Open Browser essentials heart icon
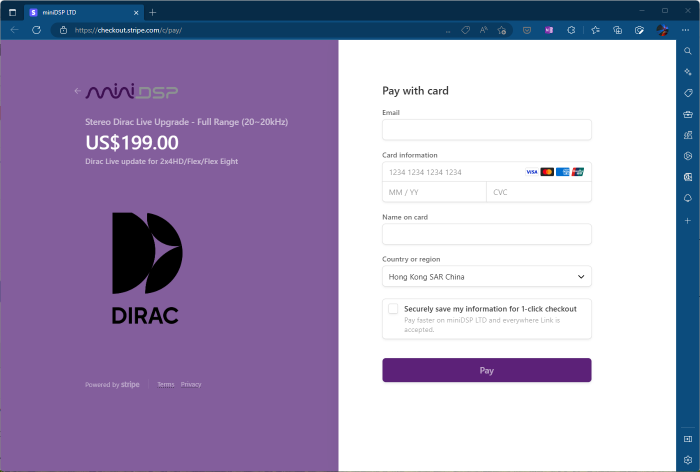 tap(639, 30)
